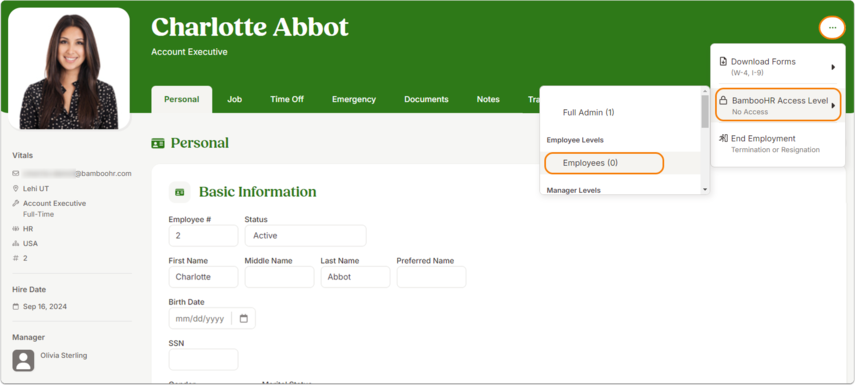855x385 pixels.
Task: Click the empty SSN field
Action: pos(203,360)
